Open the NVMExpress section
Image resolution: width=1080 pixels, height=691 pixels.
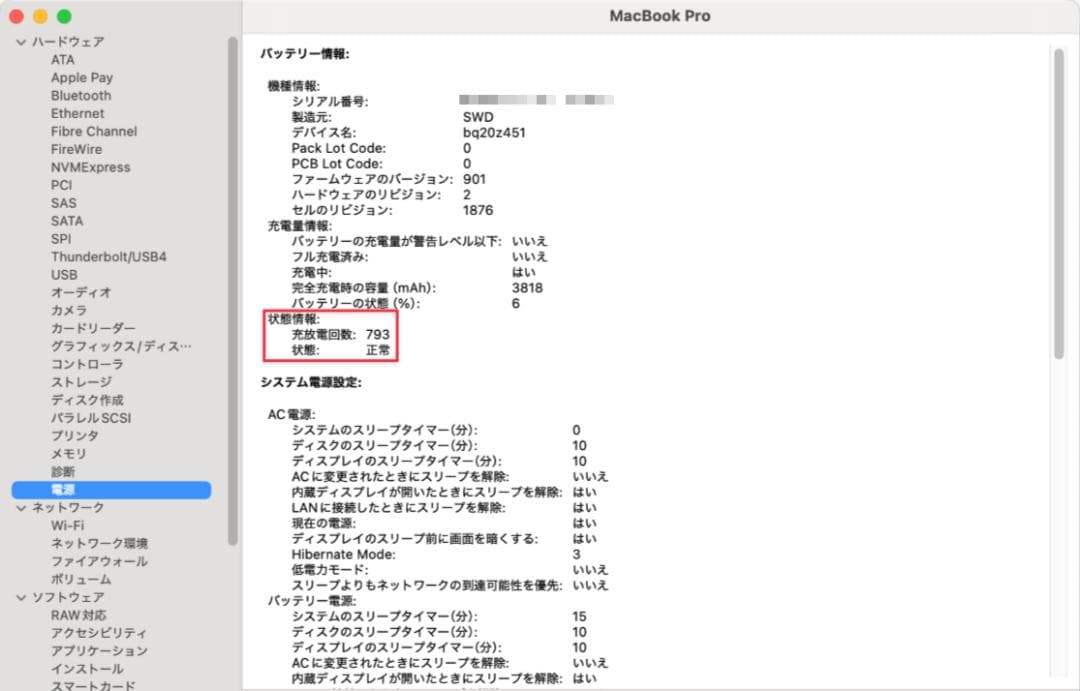[x=91, y=166]
